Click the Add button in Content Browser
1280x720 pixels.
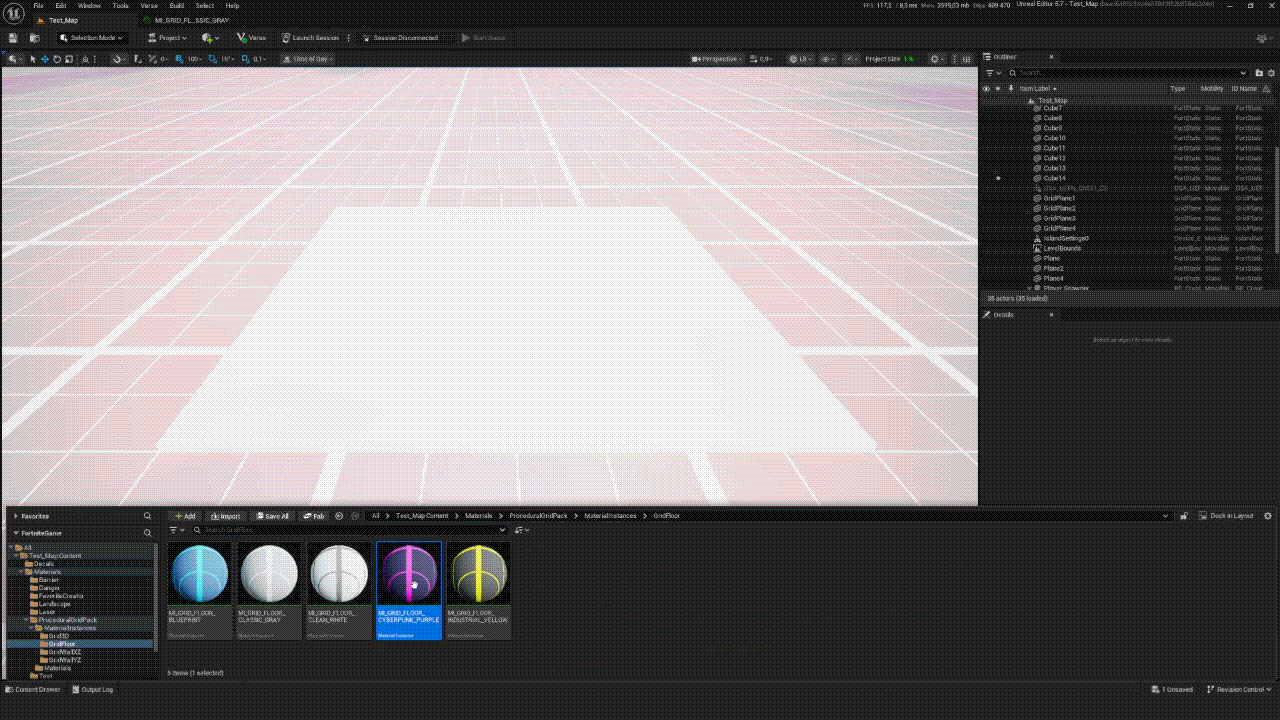pos(184,516)
